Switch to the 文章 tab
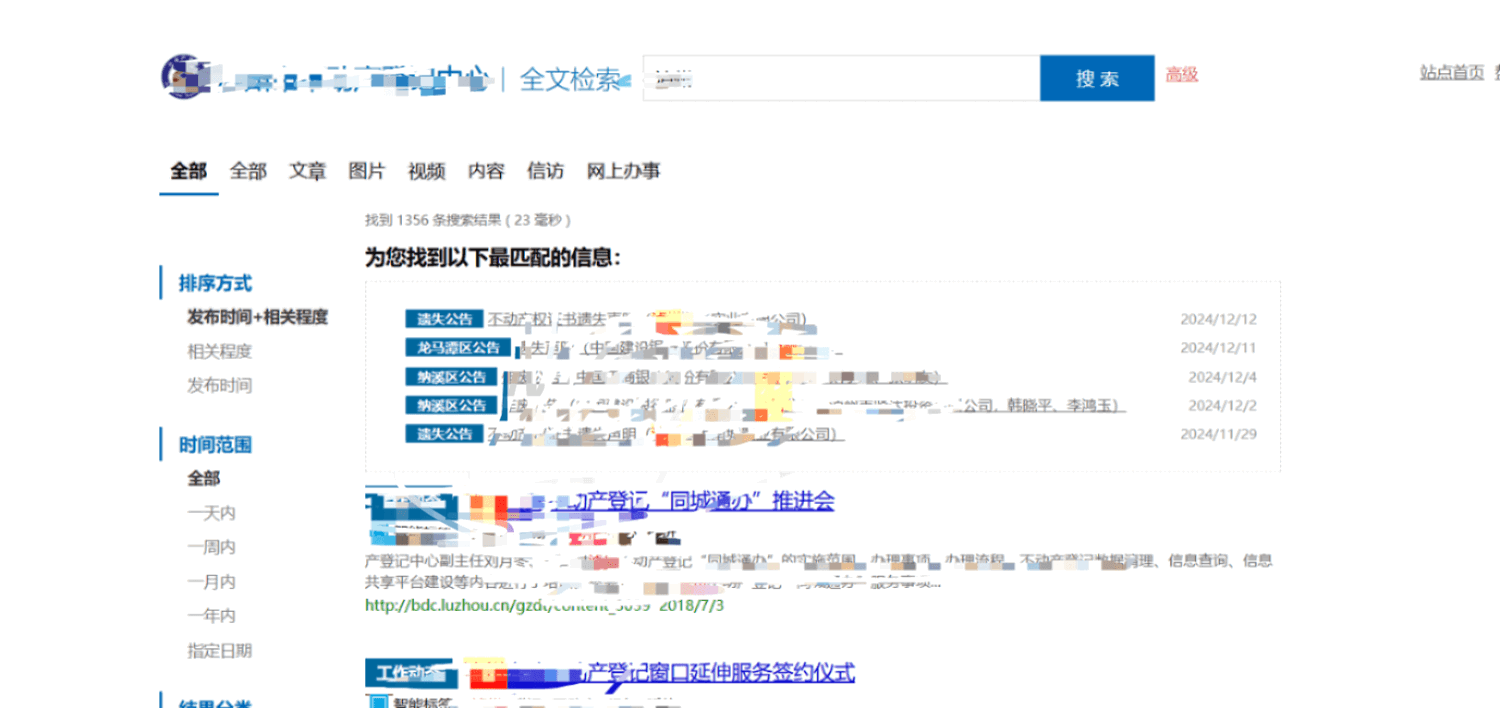This screenshot has width=1500, height=708. tap(308, 171)
